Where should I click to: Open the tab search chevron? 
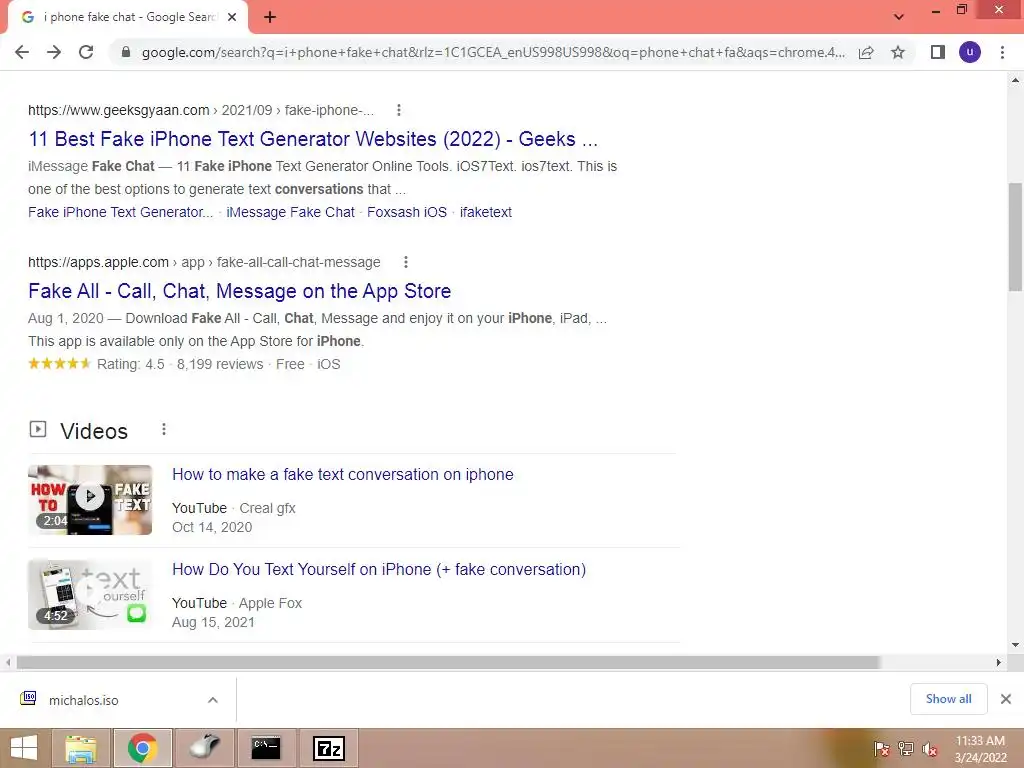(x=899, y=17)
